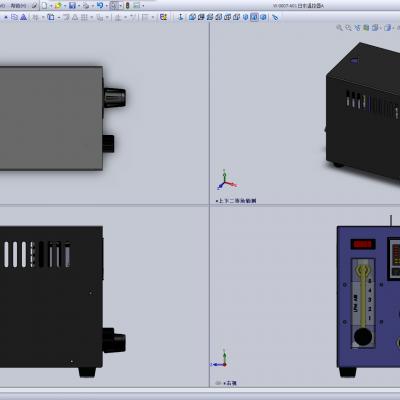Viewport: 400px width, 400px height.
Task: Switch to Top standard view
Action: point(228,17)
